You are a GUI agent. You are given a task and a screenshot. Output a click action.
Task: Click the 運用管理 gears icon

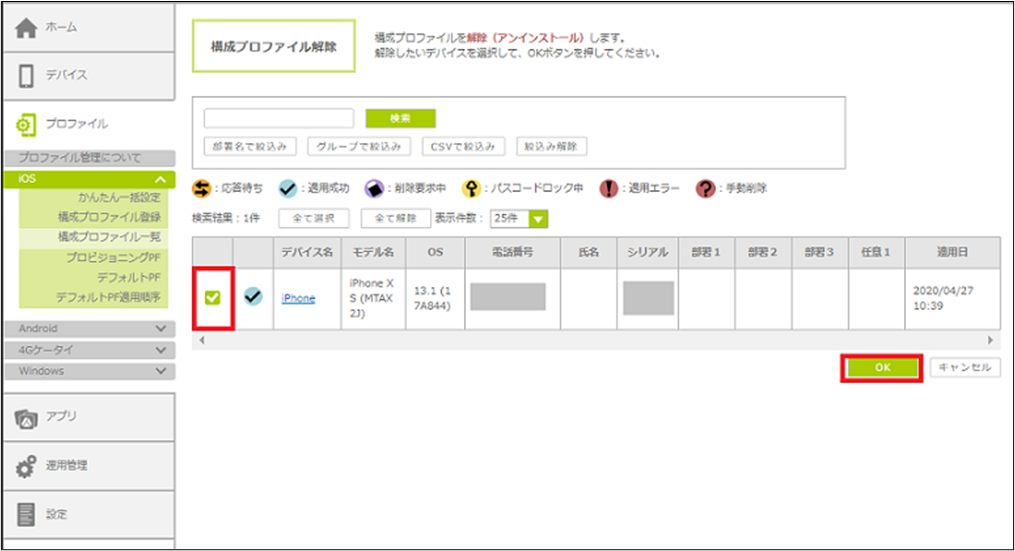(27, 465)
